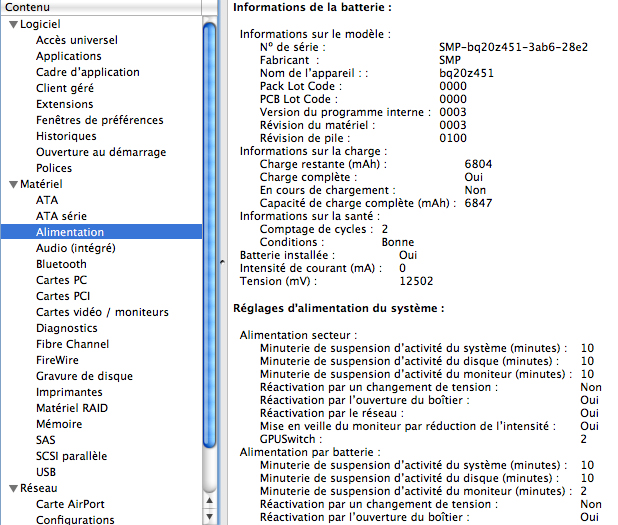The image size is (618, 525).
Task: Select the Matériel category label
Action: [41, 184]
